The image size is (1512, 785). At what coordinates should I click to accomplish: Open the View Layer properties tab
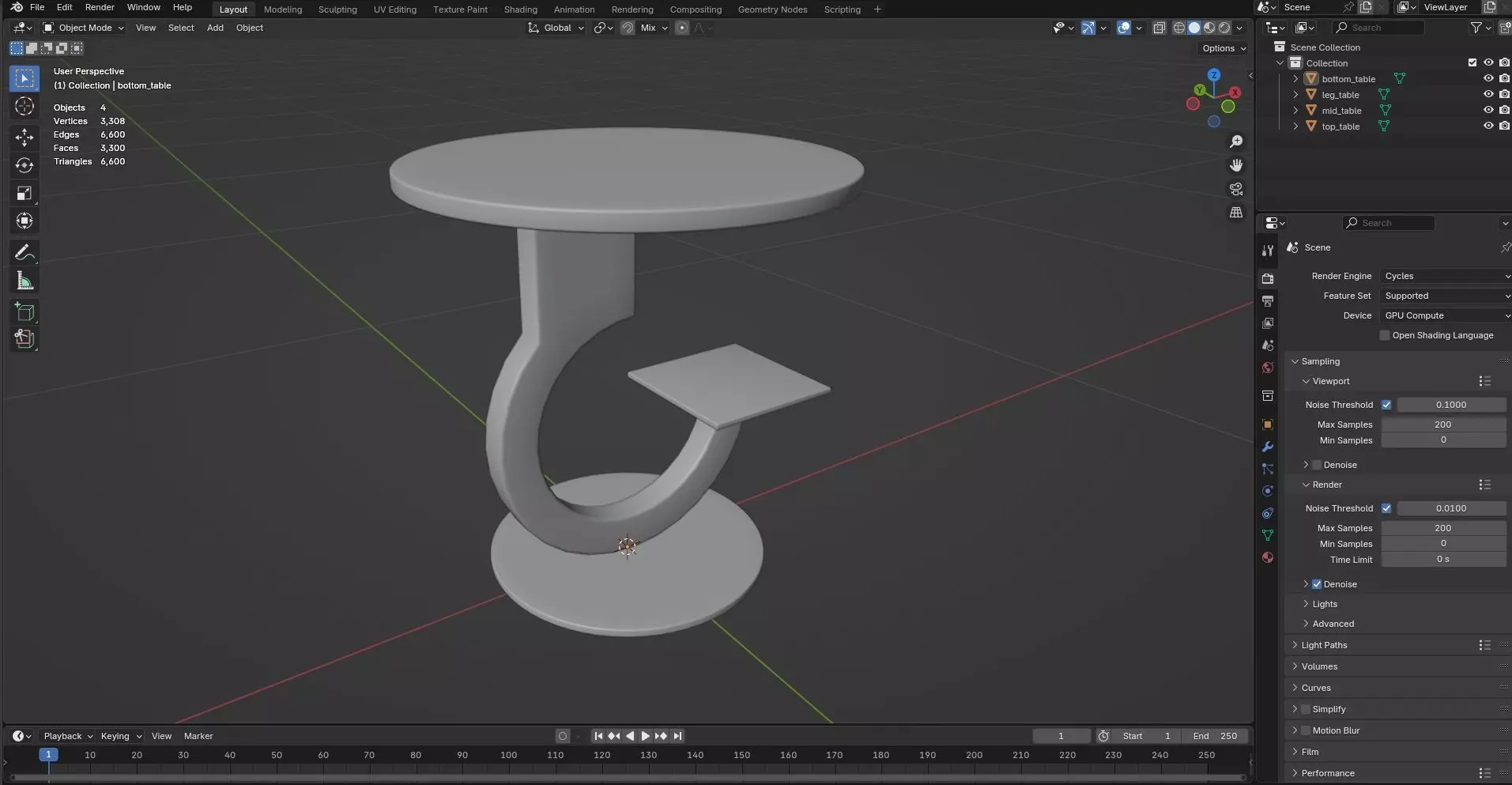1268,323
